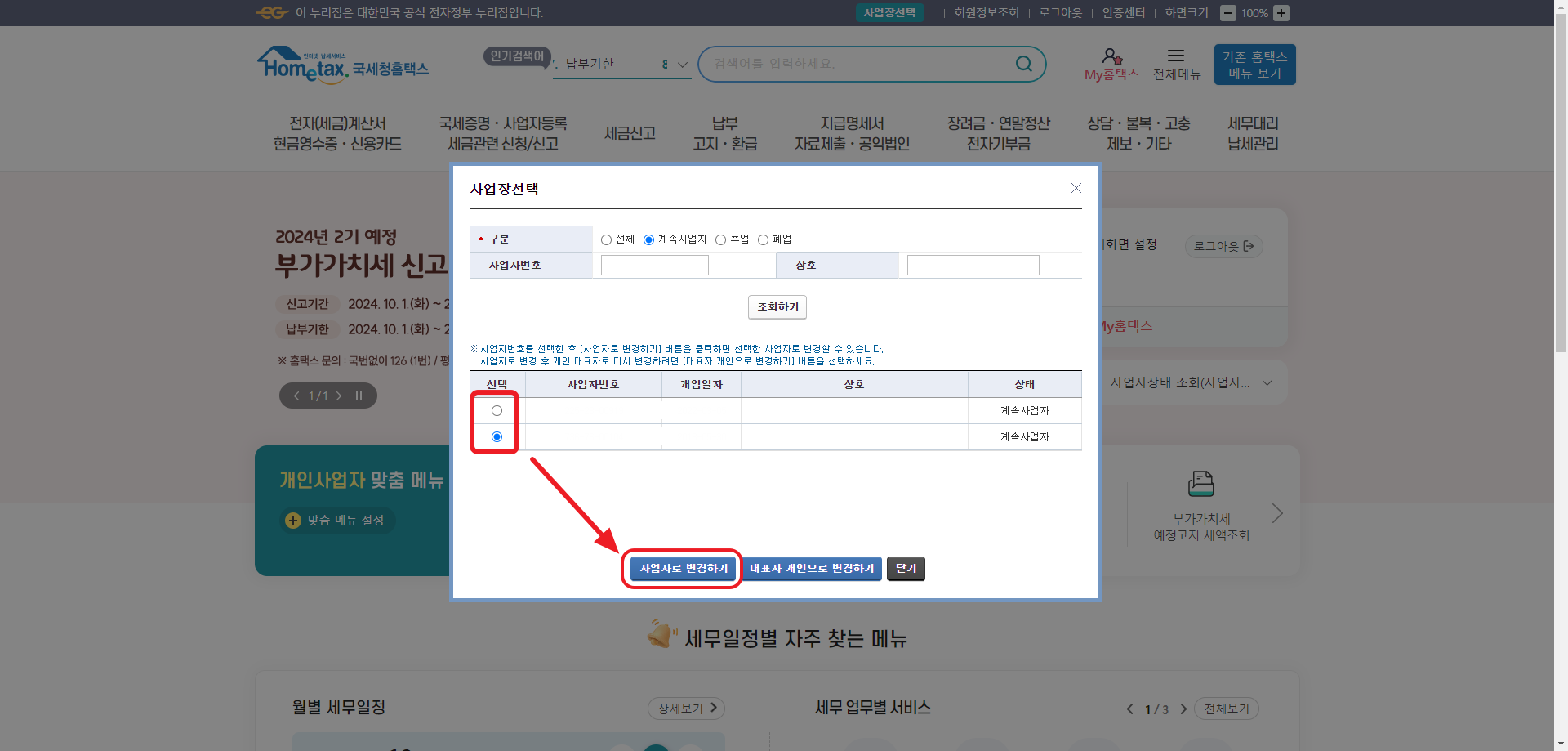Click the 조회하기 button in the dialog
Viewport: 1568px width, 751px height.
777,307
